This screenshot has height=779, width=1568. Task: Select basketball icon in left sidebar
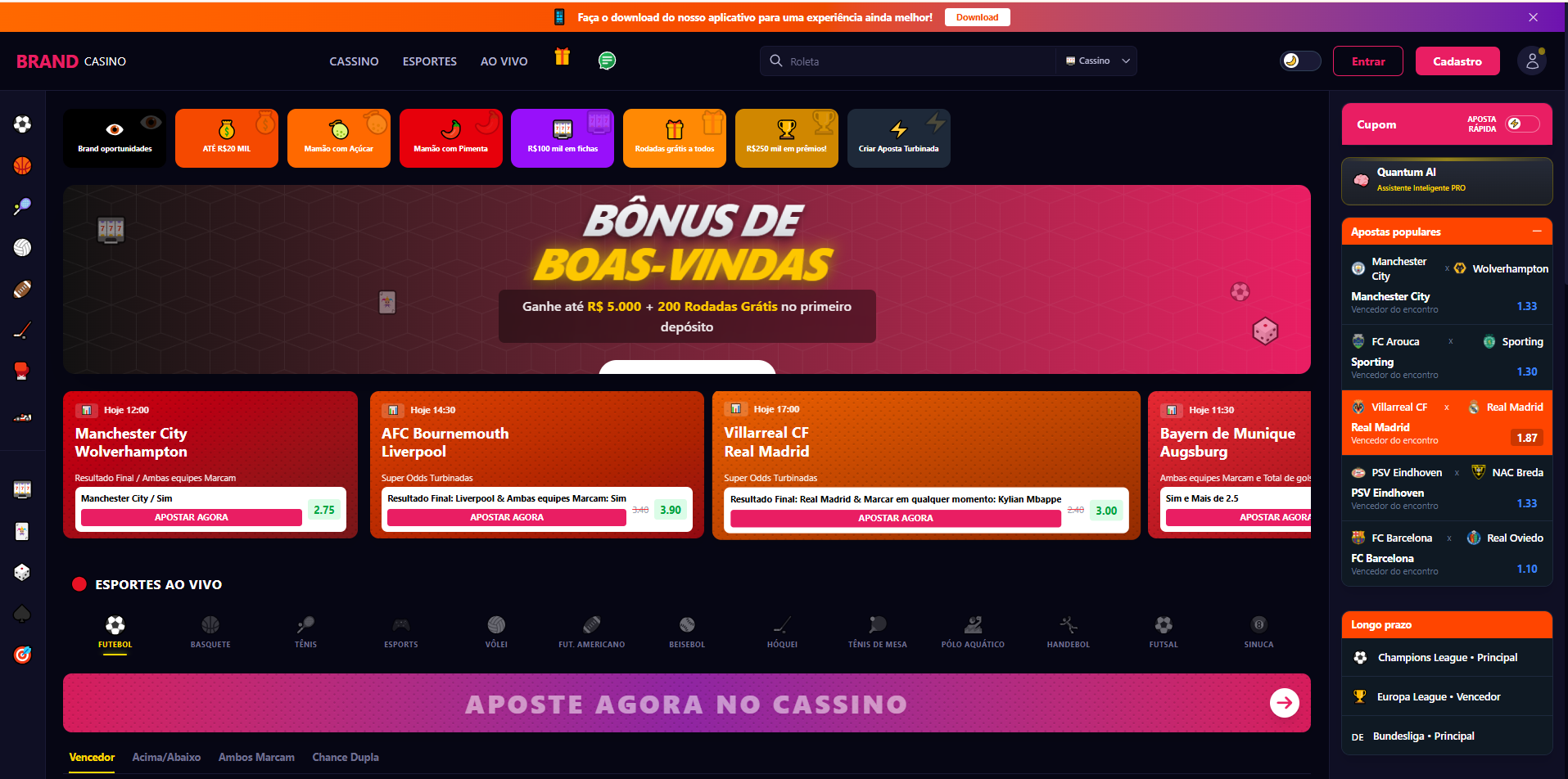(x=22, y=166)
